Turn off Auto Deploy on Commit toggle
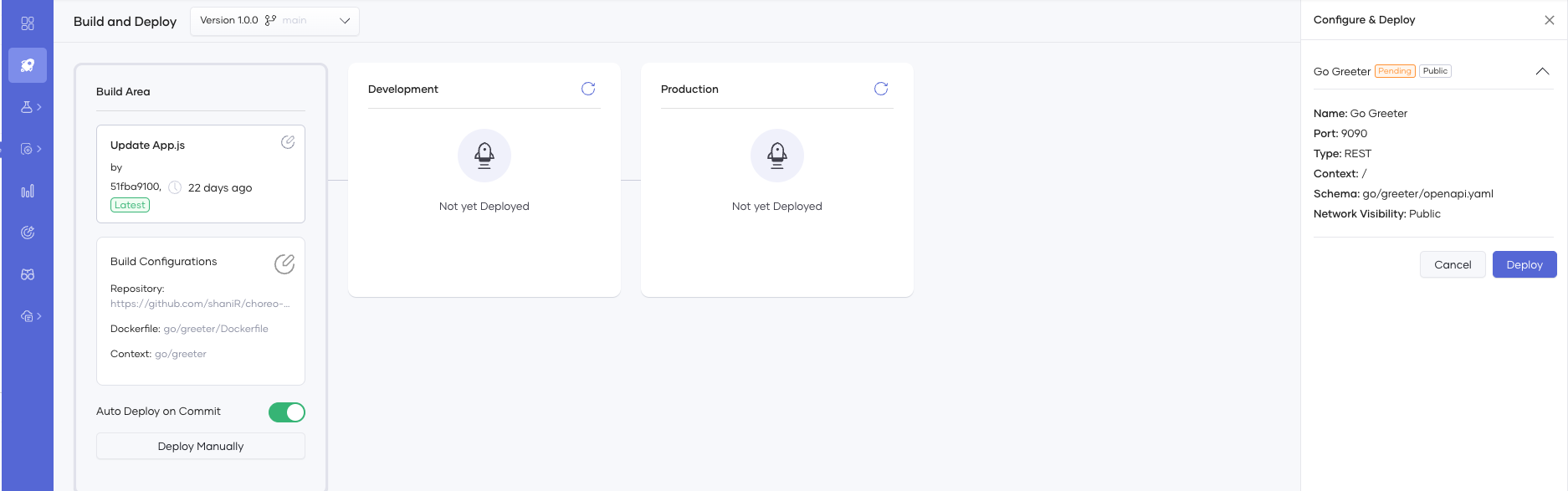The height and width of the screenshot is (491, 1568). click(287, 412)
